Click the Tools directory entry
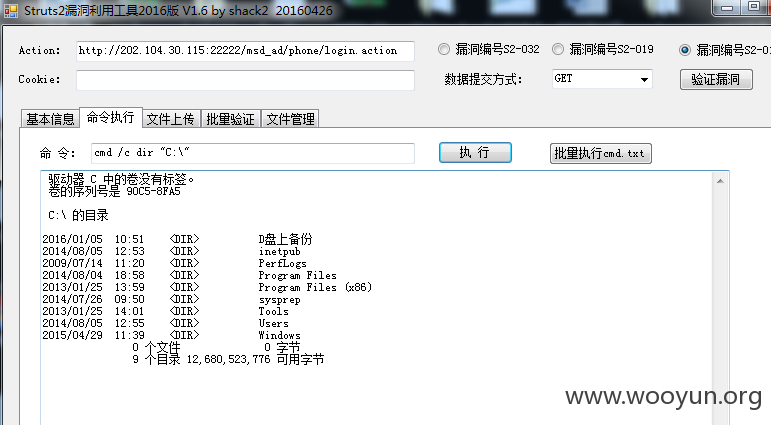 273,311
